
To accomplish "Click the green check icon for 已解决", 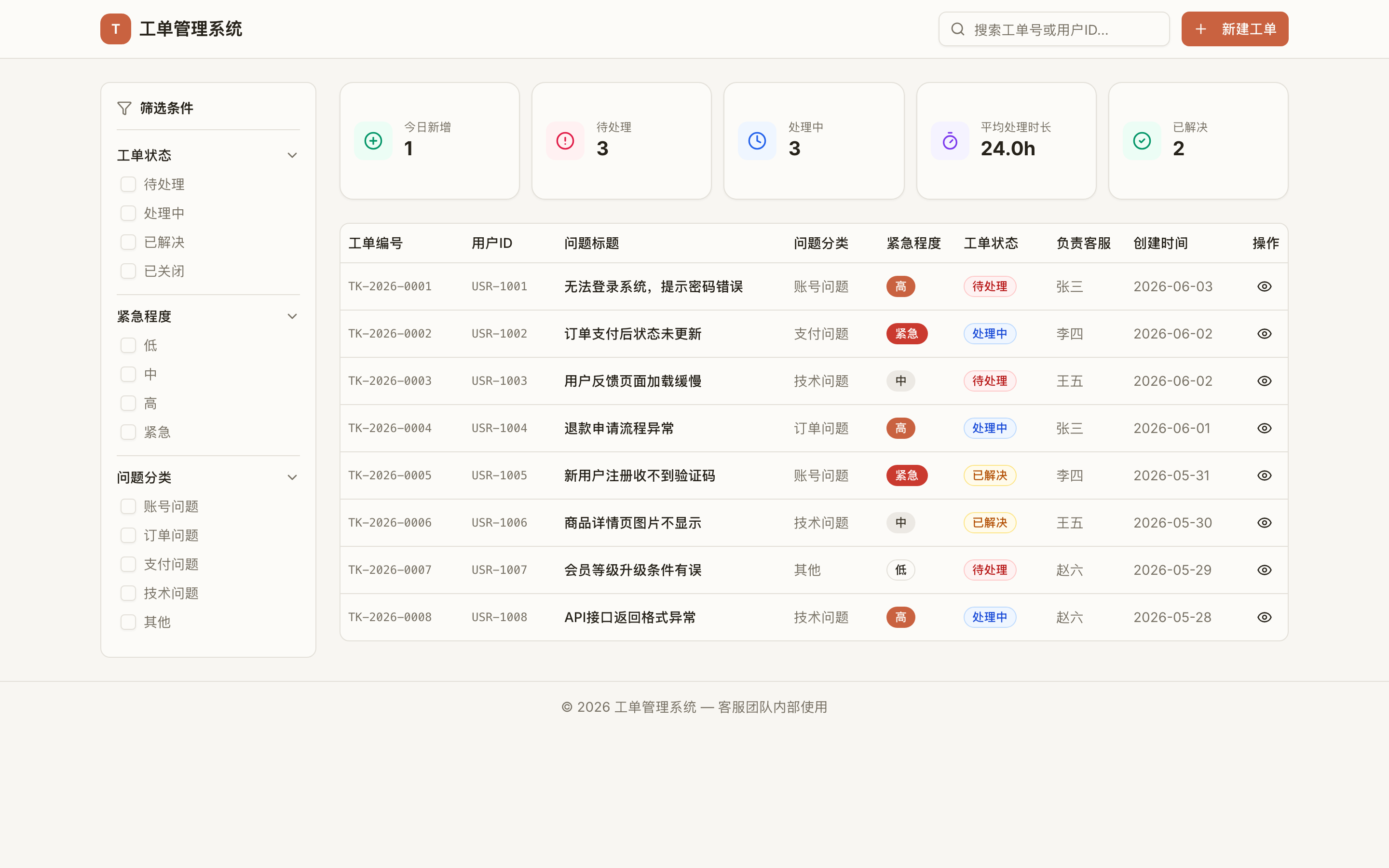I will coord(1142,141).
